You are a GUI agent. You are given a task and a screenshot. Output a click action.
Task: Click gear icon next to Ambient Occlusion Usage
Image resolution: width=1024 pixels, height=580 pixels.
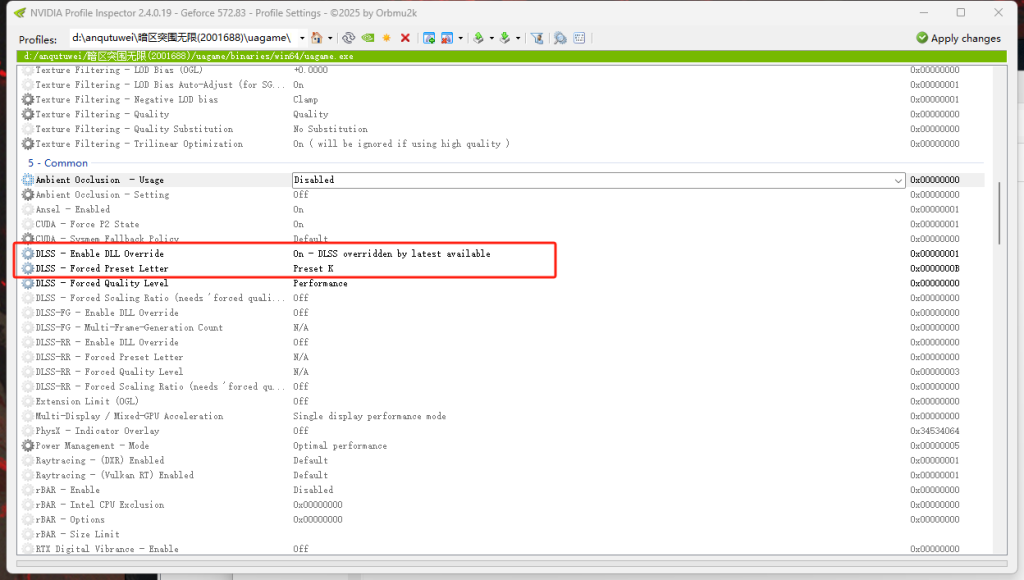point(27,180)
